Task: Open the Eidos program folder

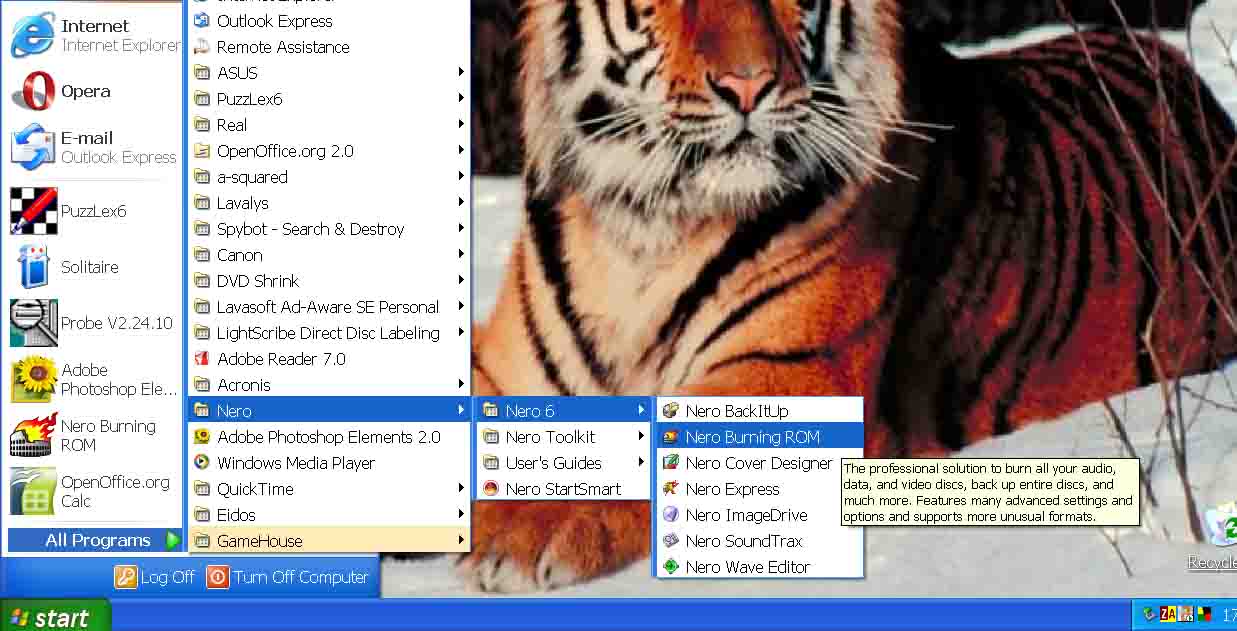Action: click(x=329, y=515)
